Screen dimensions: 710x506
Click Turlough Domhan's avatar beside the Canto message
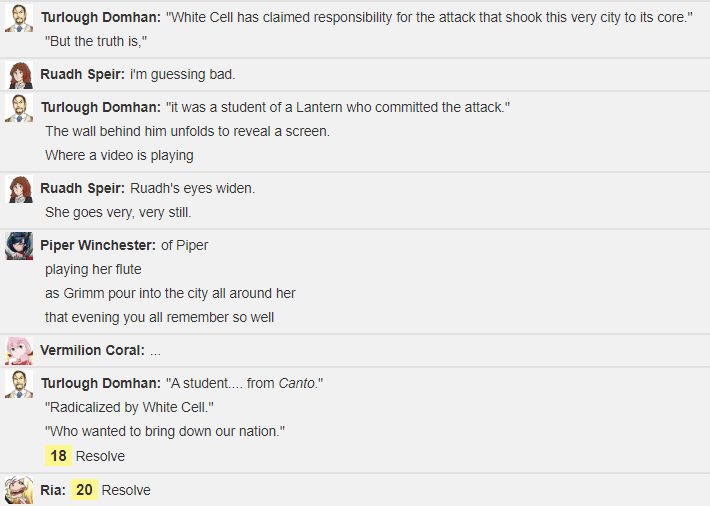[x=19, y=384]
